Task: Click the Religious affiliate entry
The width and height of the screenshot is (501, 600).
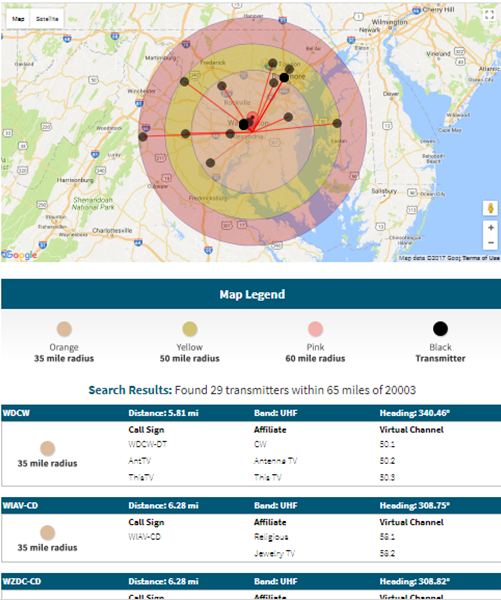Action: click(271, 537)
